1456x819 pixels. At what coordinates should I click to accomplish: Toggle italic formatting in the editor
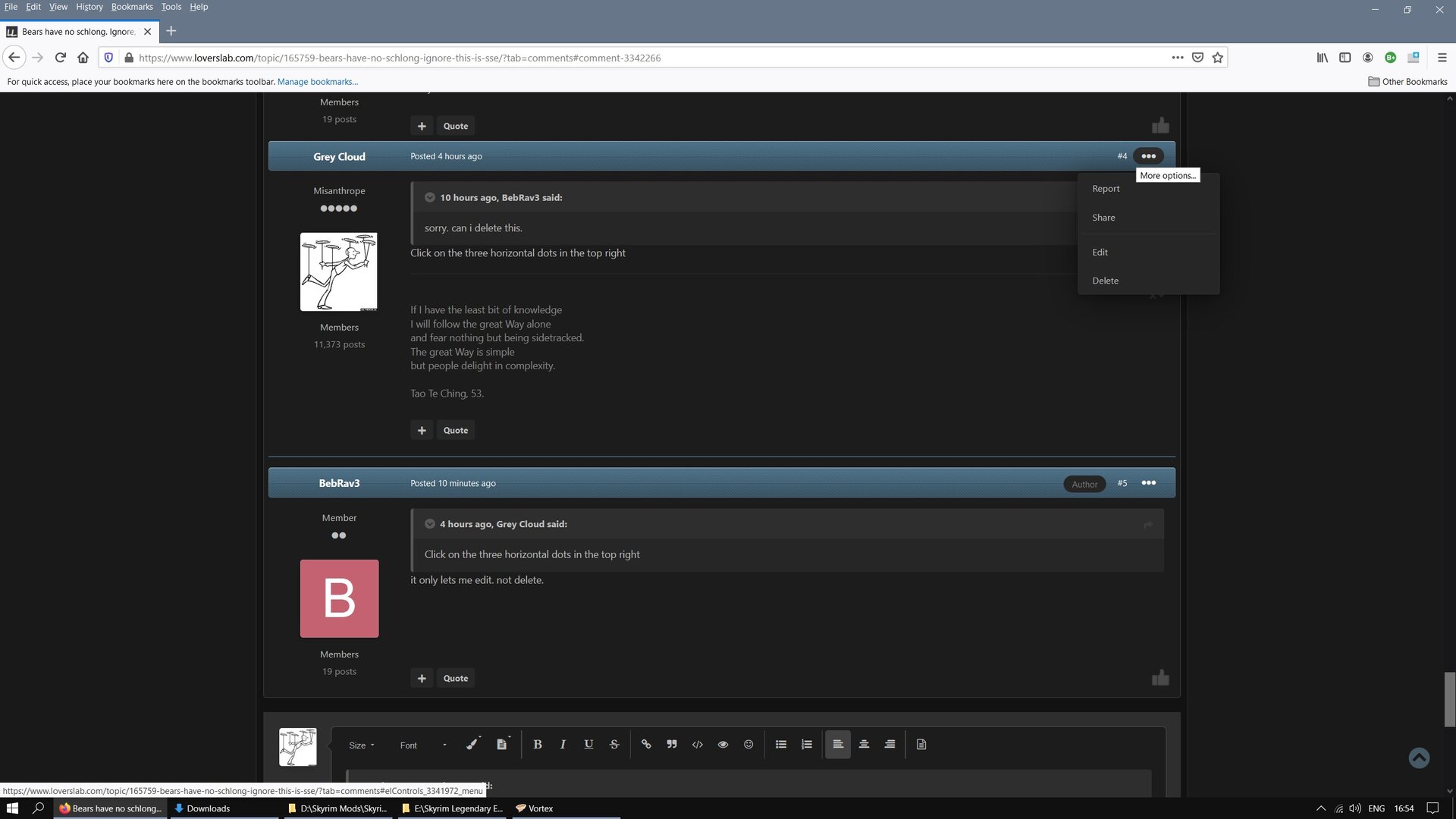click(x=563, y=745)
